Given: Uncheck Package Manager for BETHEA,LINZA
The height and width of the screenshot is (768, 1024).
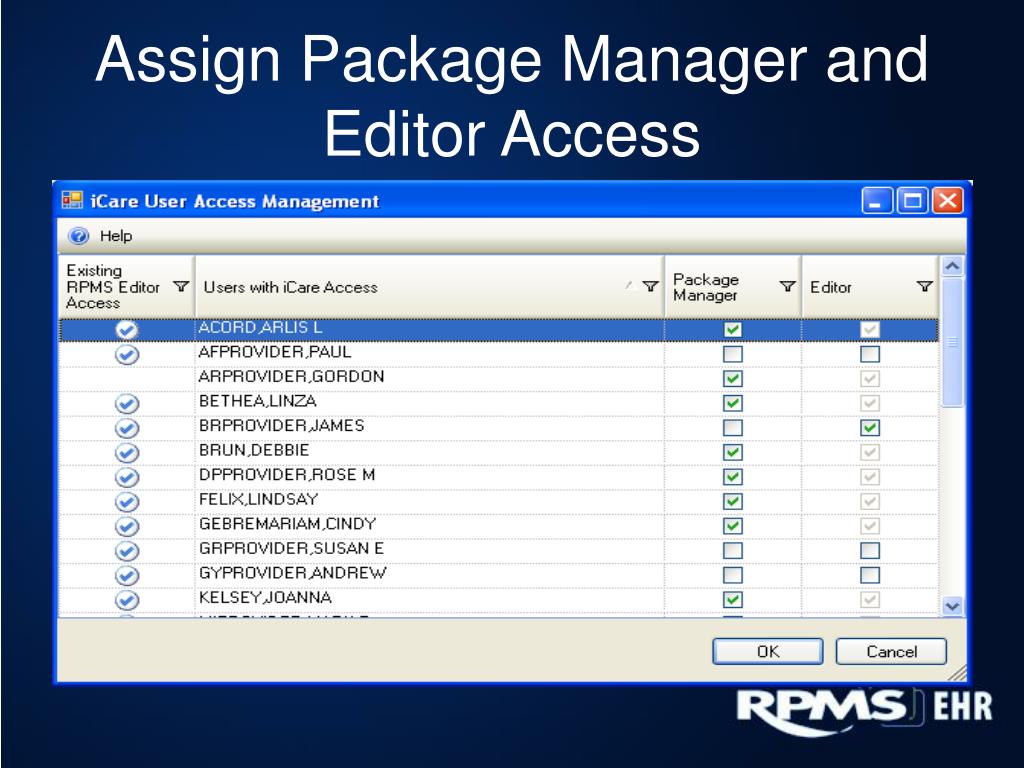Looking at the screenshot, I should pos(733,403).
